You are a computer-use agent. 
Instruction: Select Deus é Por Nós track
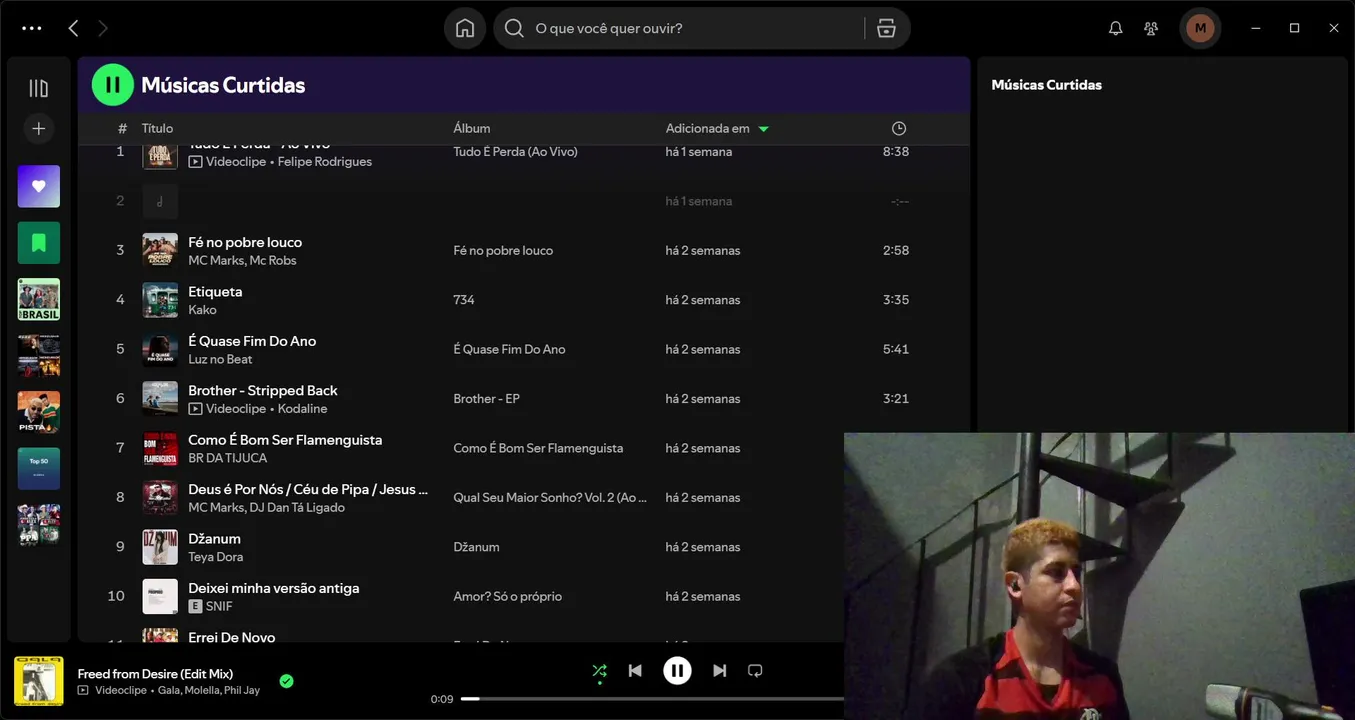click(308, 489)
